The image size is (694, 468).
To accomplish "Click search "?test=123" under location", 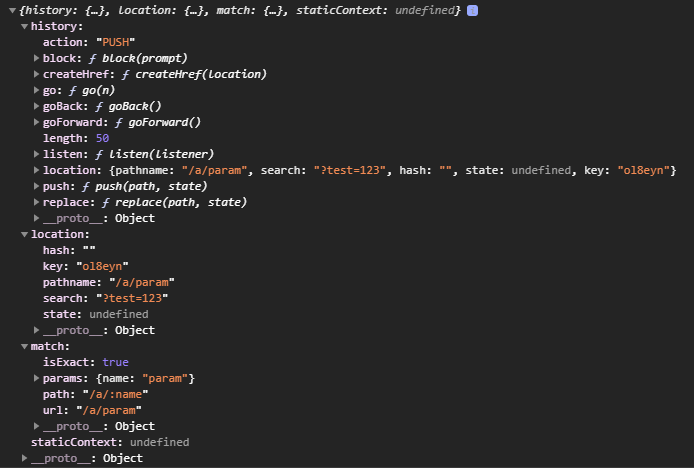I will coord(105,298).
